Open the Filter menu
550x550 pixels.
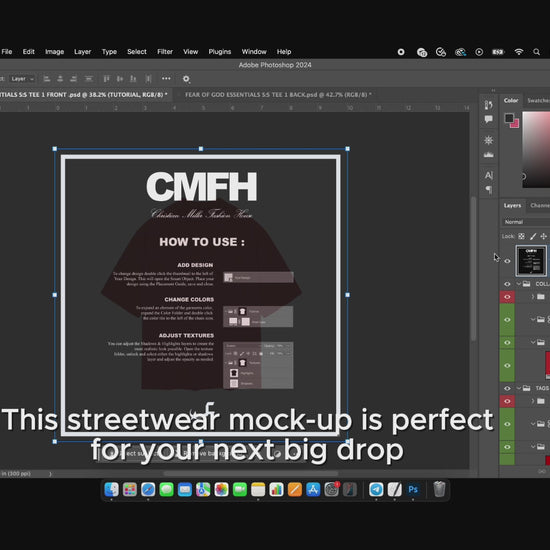click(165, 52)
